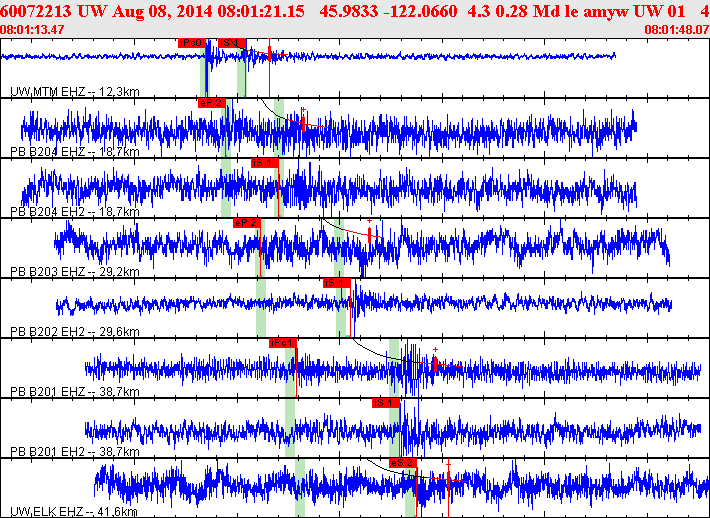Click the P pick flag on B203 EHZ
Image resolution: width=710 pixels, height=518 pixels.
point(245,222)
